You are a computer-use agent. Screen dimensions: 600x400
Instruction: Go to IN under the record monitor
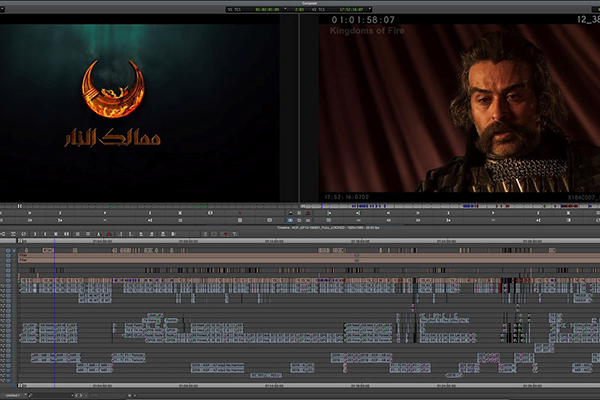(448, 220)
